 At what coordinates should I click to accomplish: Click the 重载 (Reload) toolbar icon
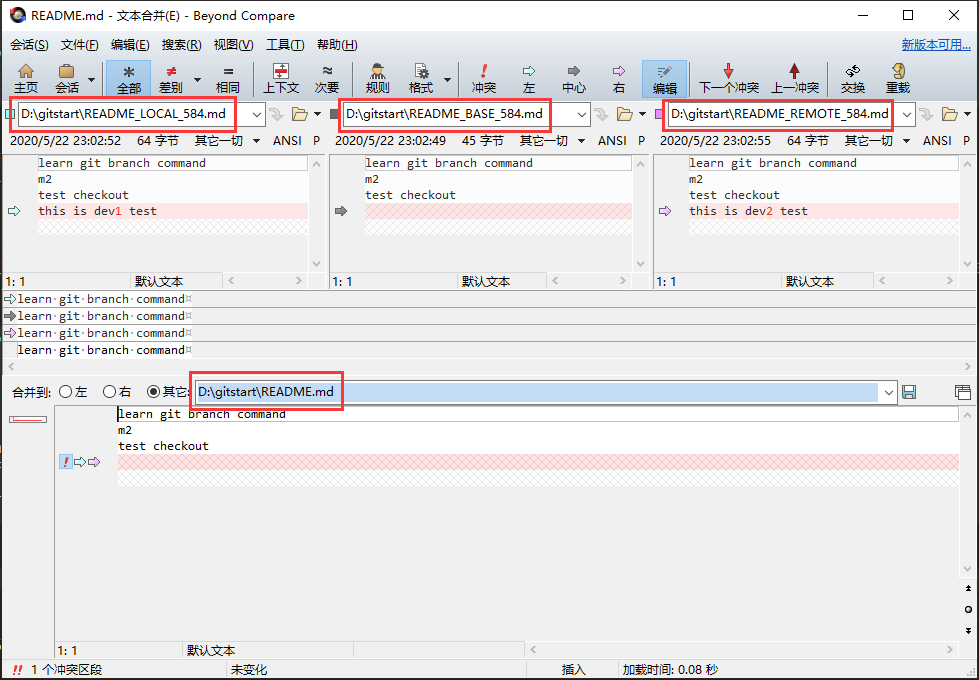pyautogui.click(x=898, y=78)
